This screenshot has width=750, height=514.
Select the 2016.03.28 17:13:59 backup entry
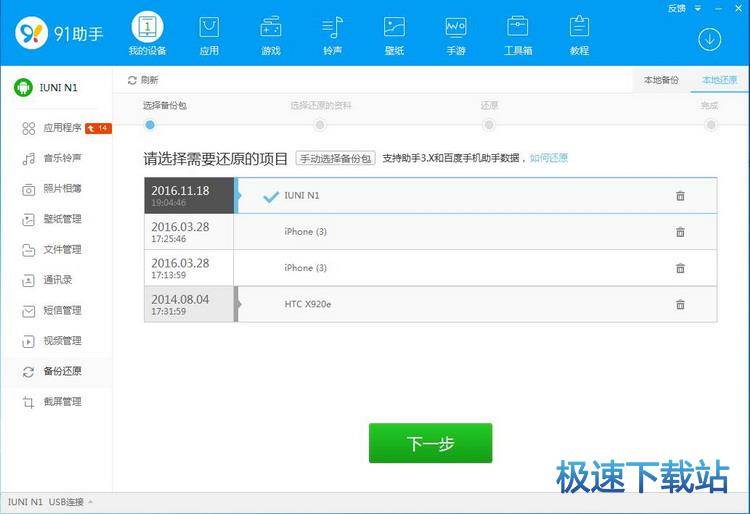click(189, 268)
